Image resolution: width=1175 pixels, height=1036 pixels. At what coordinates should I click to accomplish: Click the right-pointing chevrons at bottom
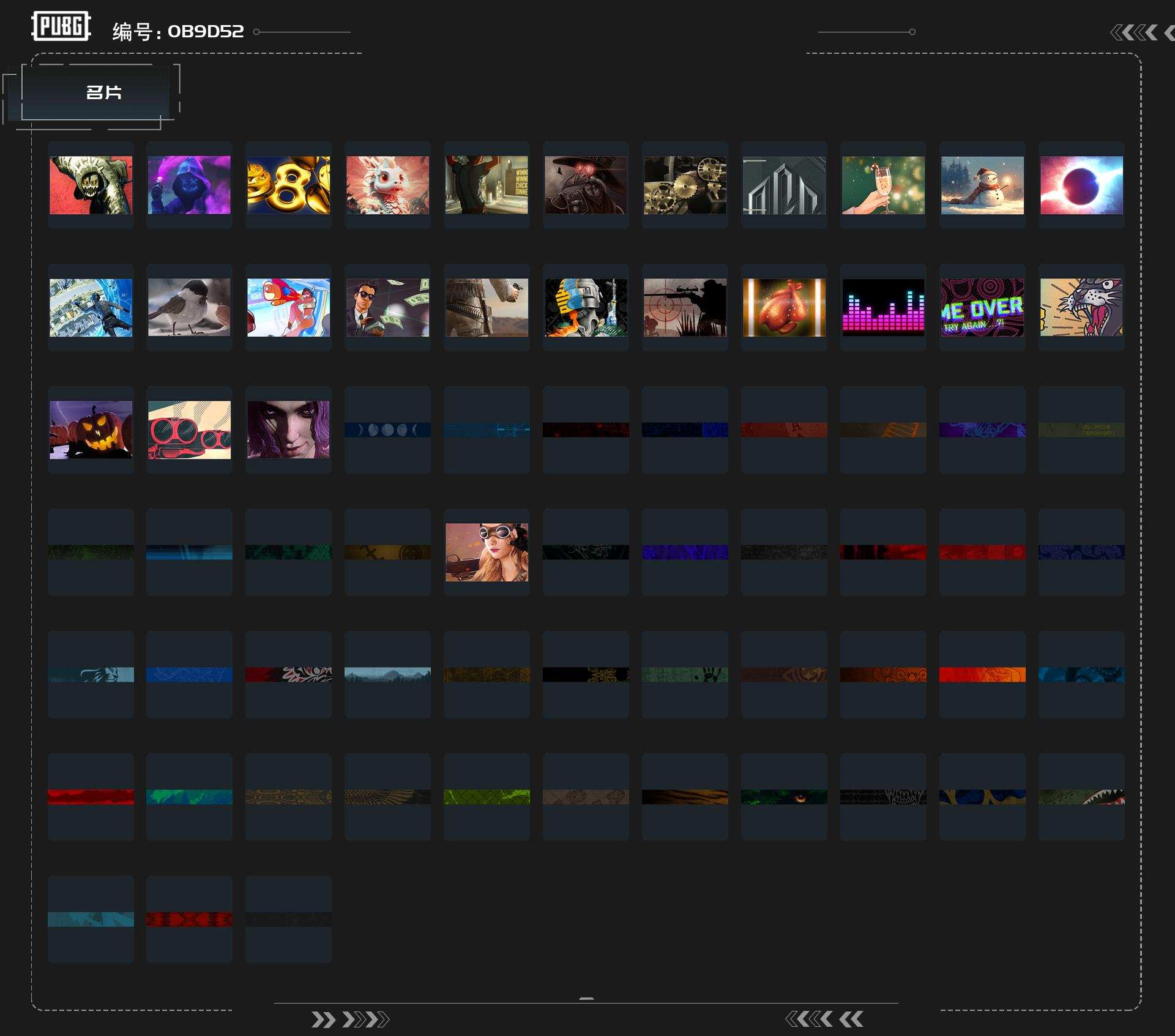[x=349, y=1019]
